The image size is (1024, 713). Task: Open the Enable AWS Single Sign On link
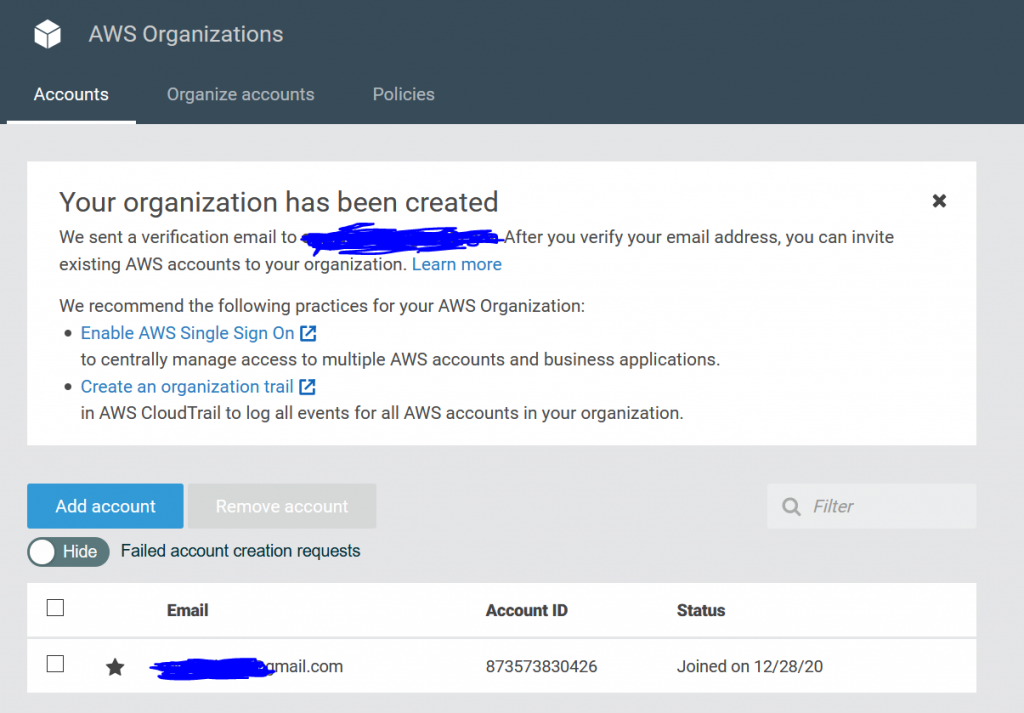click(x=187, y=333)
